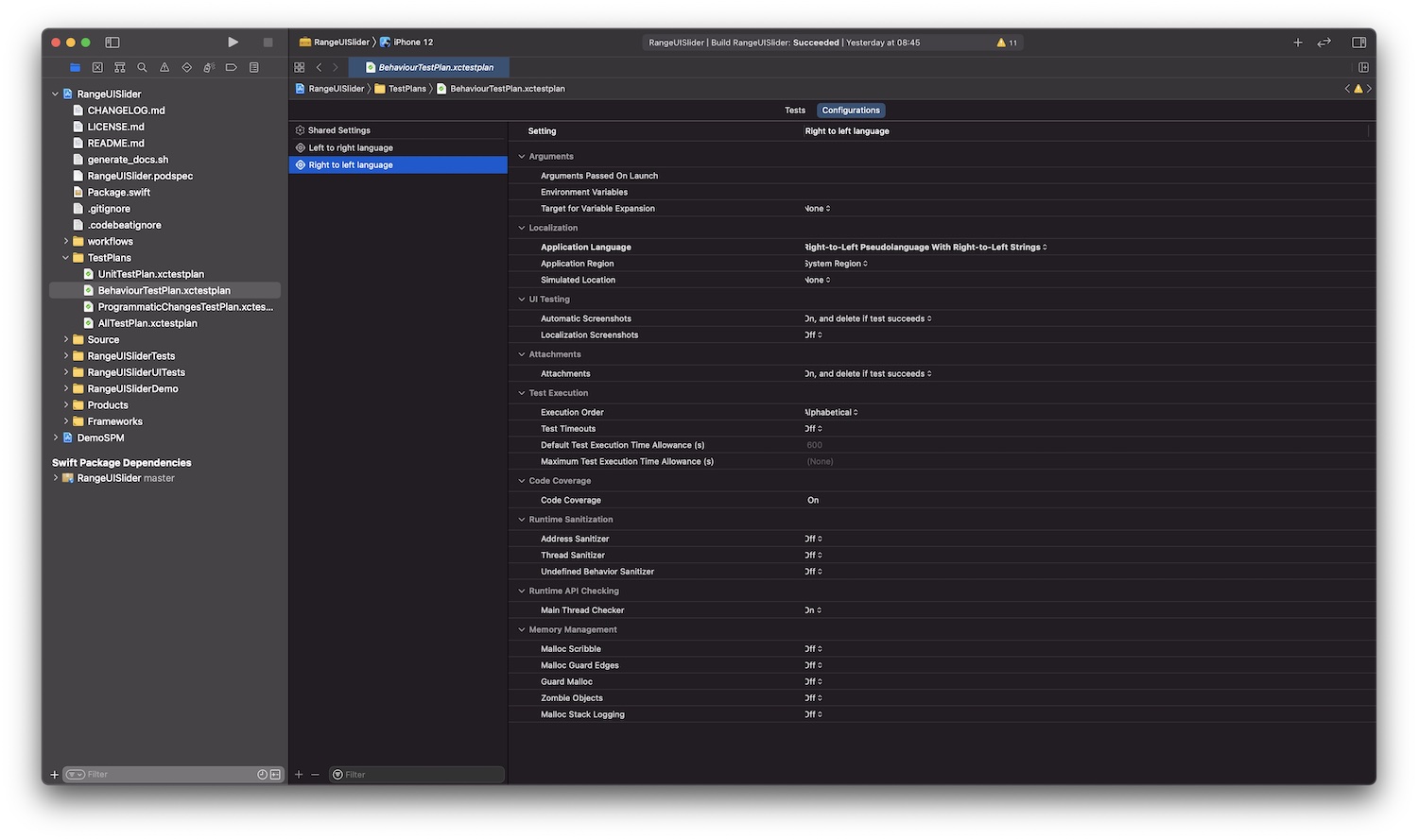Collapse the Localization settings section

(x=521, y=228)
